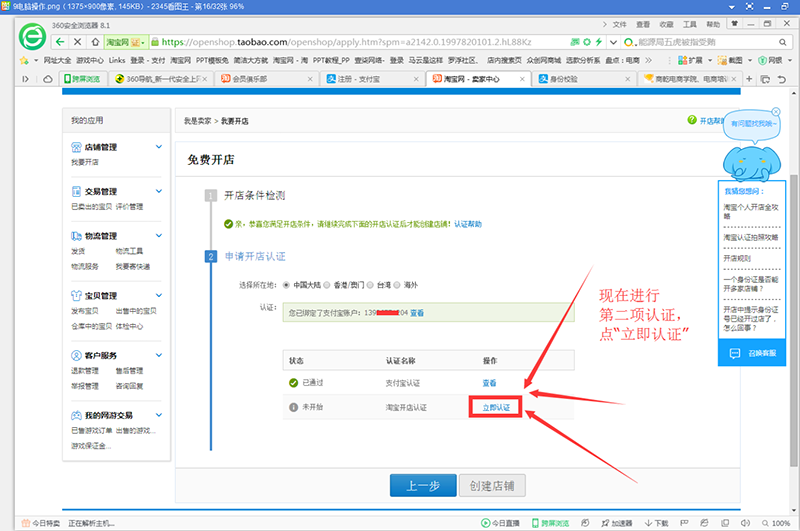Click the 客户服务 person icon

coord(76,356)
